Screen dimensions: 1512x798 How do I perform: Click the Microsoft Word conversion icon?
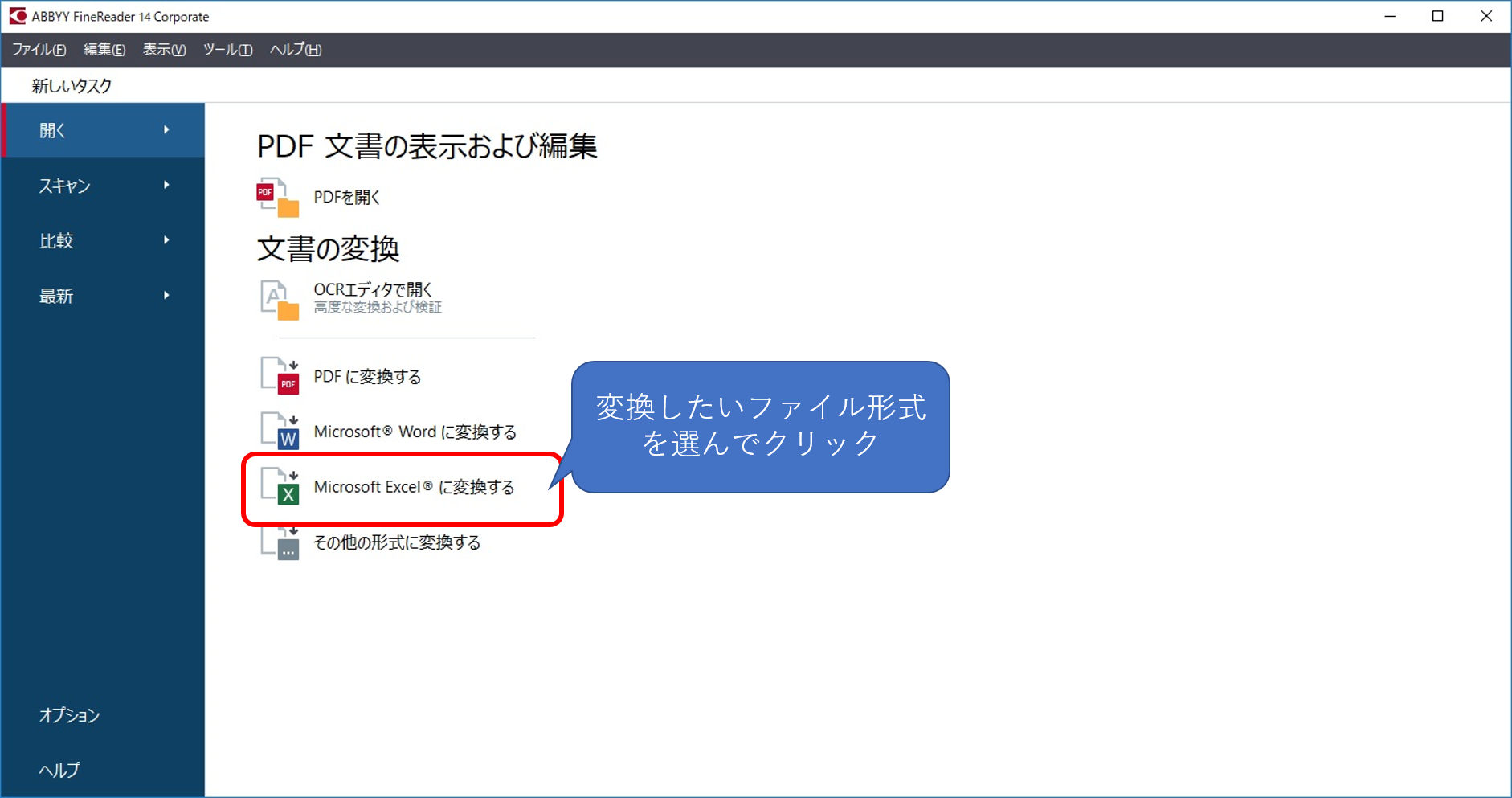pyautogui.click(x=280, y=432)
